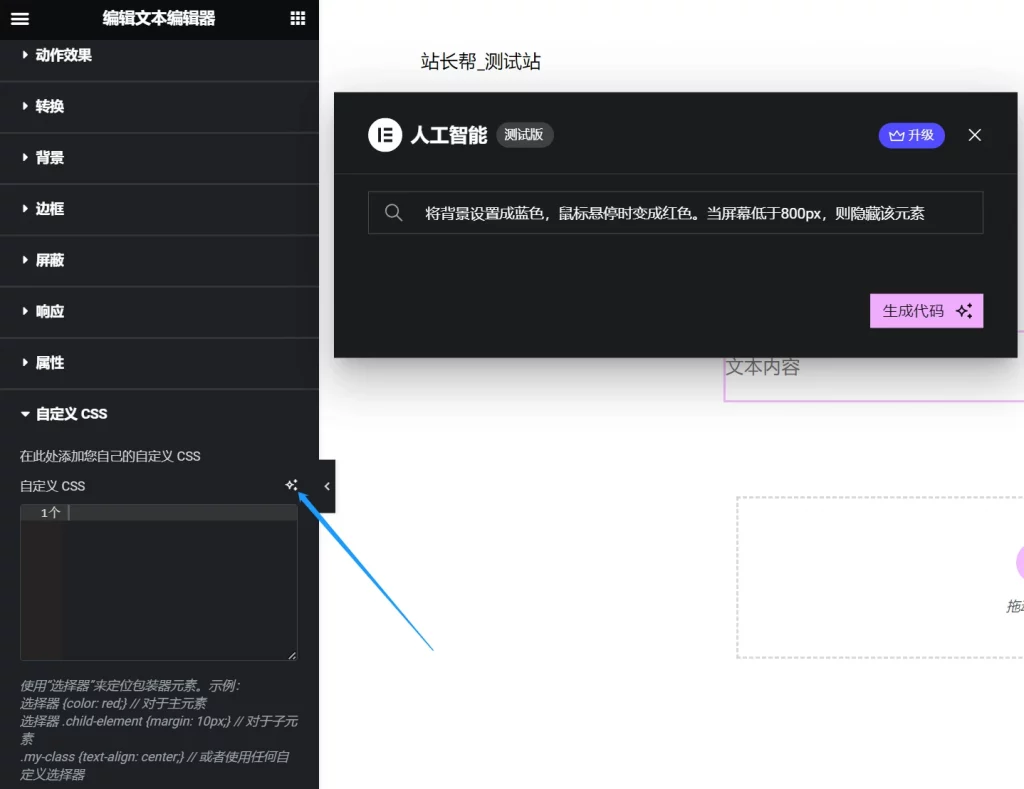Click the Elementor logo in the 人工智能 dialog

(x=385, y=135)
